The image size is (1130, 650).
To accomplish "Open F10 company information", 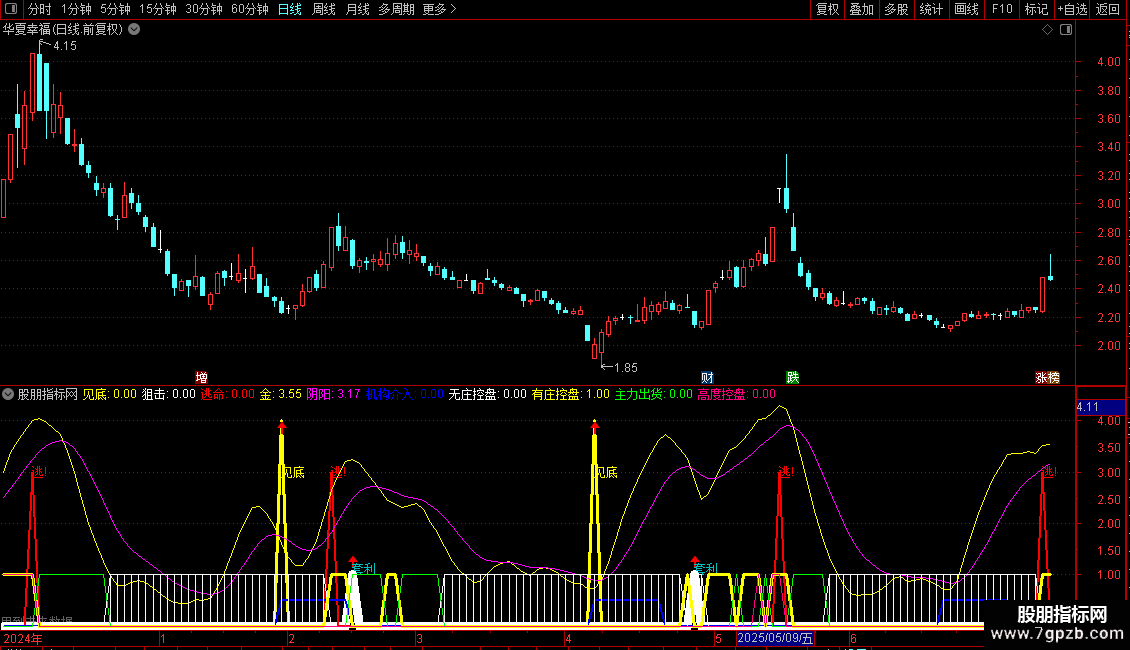I will coord(1001,10).
